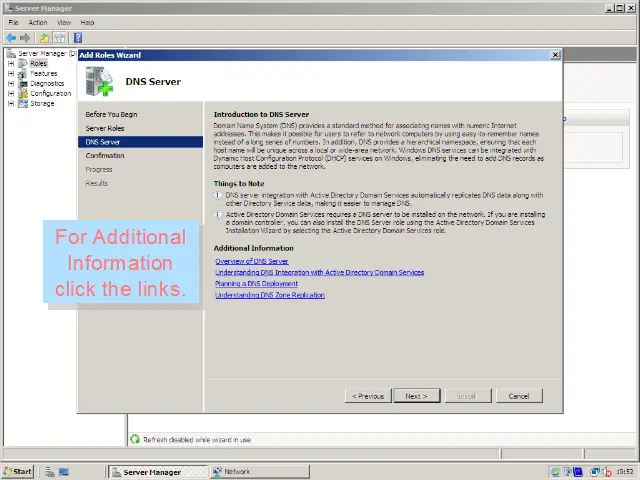Image resolution: width=640 pixels, height=480 pixels.
Task: Expand the Diagnostics tree node
Action: [11, 83]
